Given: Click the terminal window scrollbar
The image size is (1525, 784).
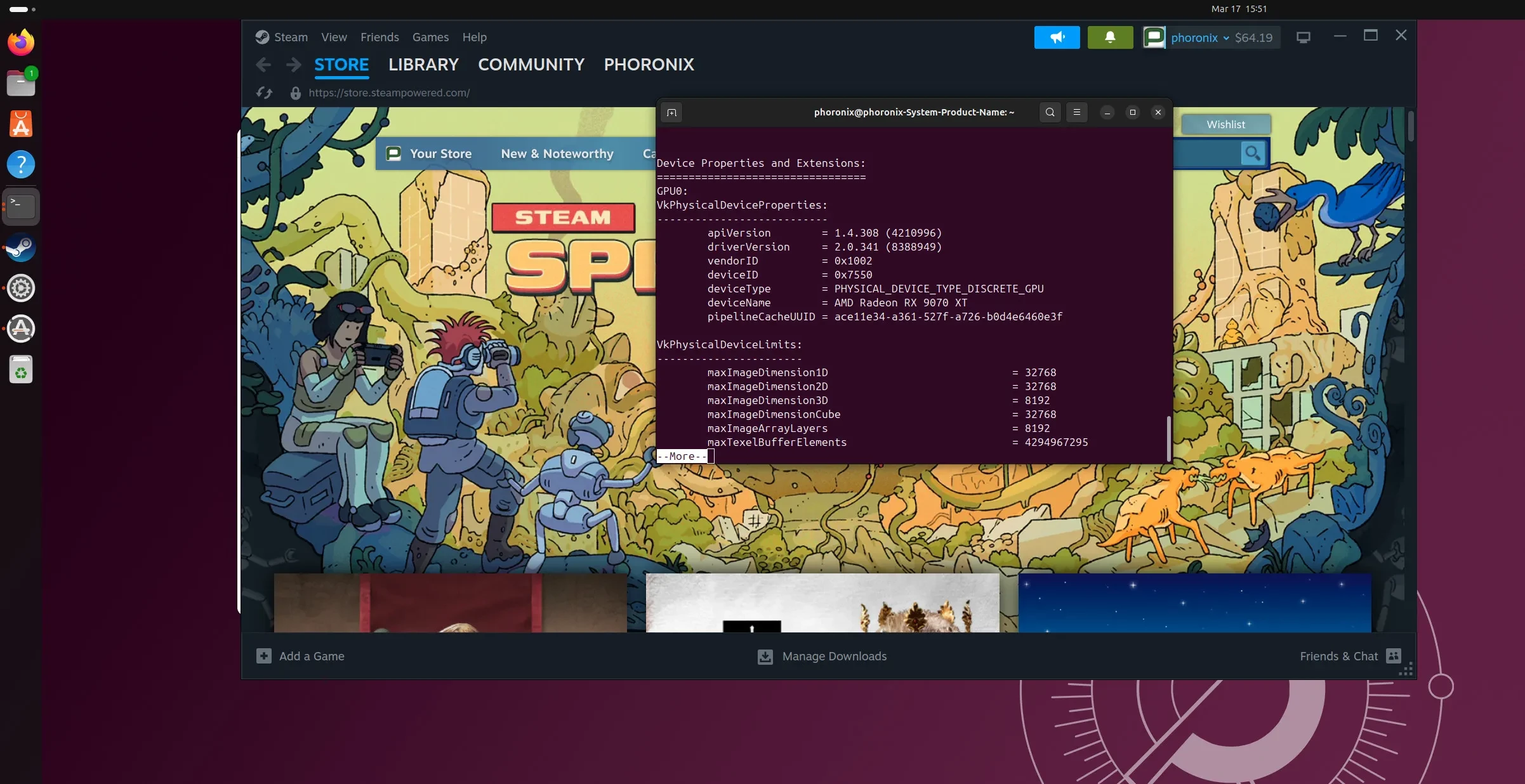Looking at the screenshot, I should point(1168,438).
